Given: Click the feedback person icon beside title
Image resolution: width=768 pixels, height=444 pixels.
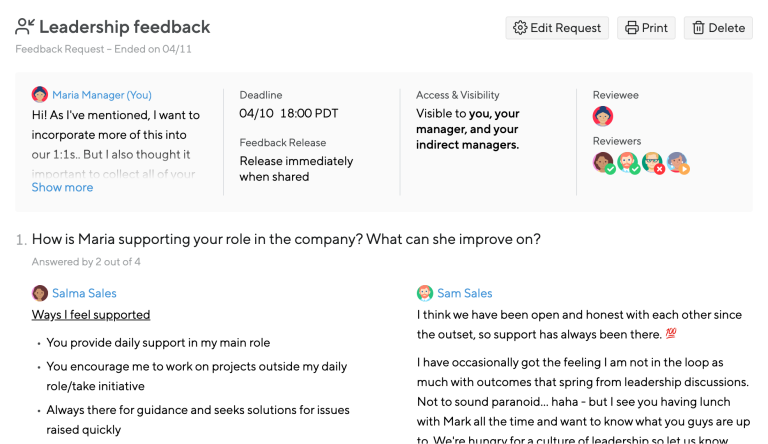Looking at the screenshot, I should point(25,27).
